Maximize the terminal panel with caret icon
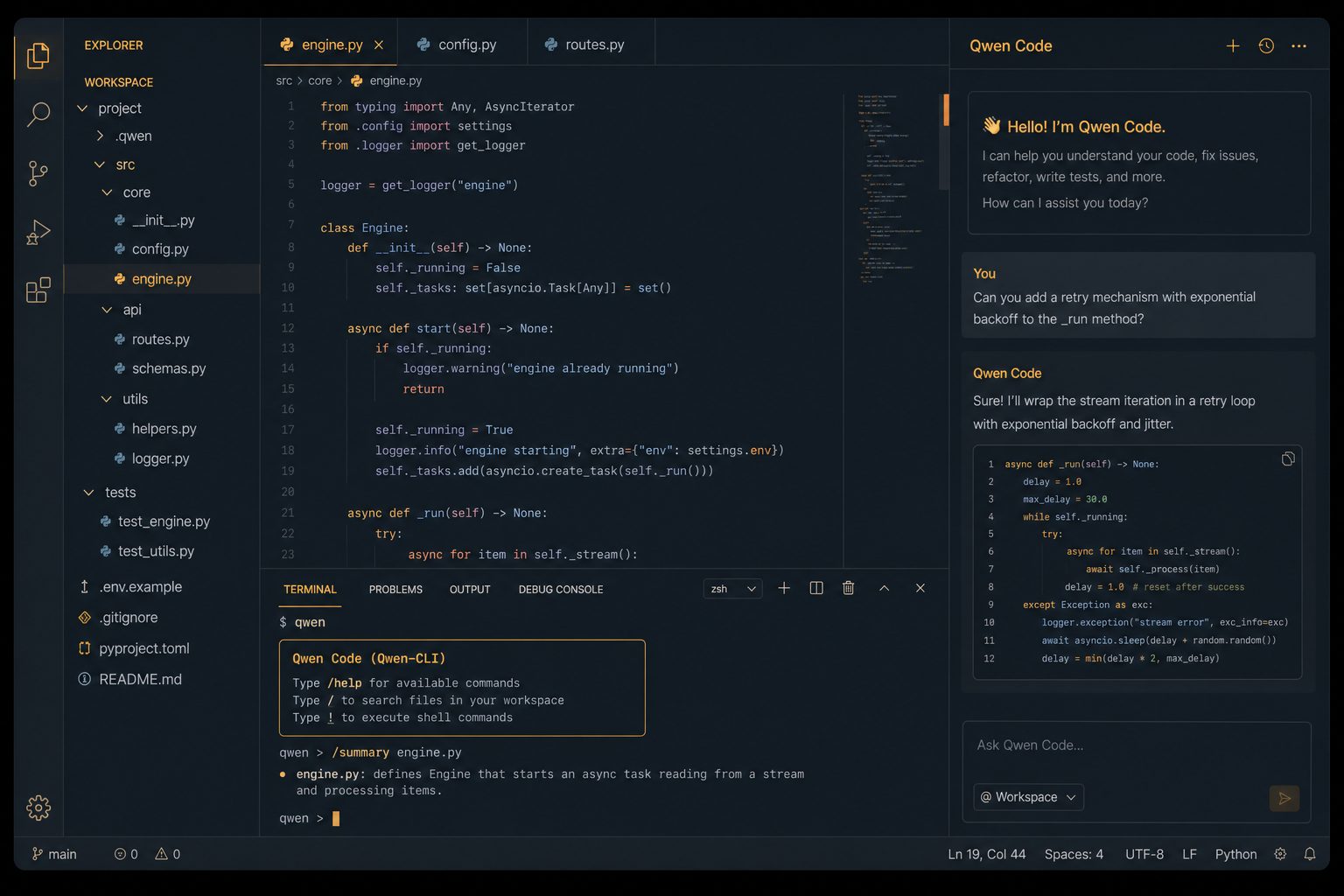This screenshot has height=896, width=1344. click(884, 588)
